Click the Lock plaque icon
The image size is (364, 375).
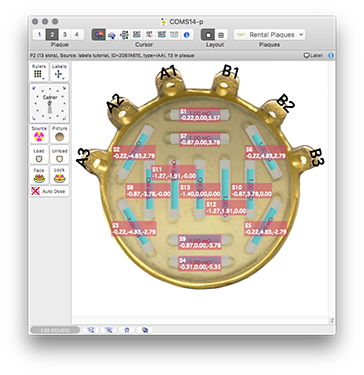(x=60, y=175)
